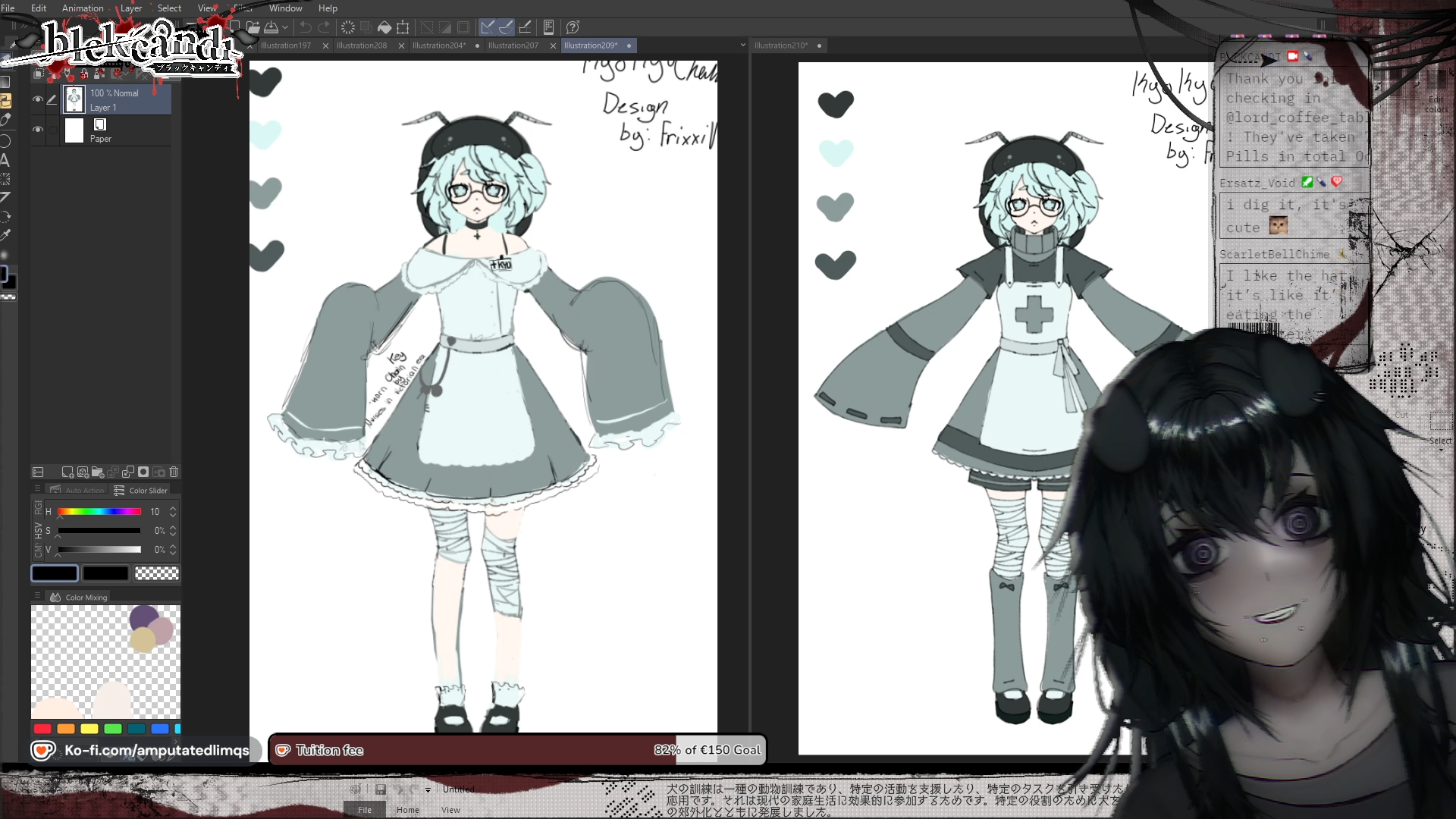This screenshot has height=819, width=1456.
Task: Open the Animation menu
Action: 83,8
